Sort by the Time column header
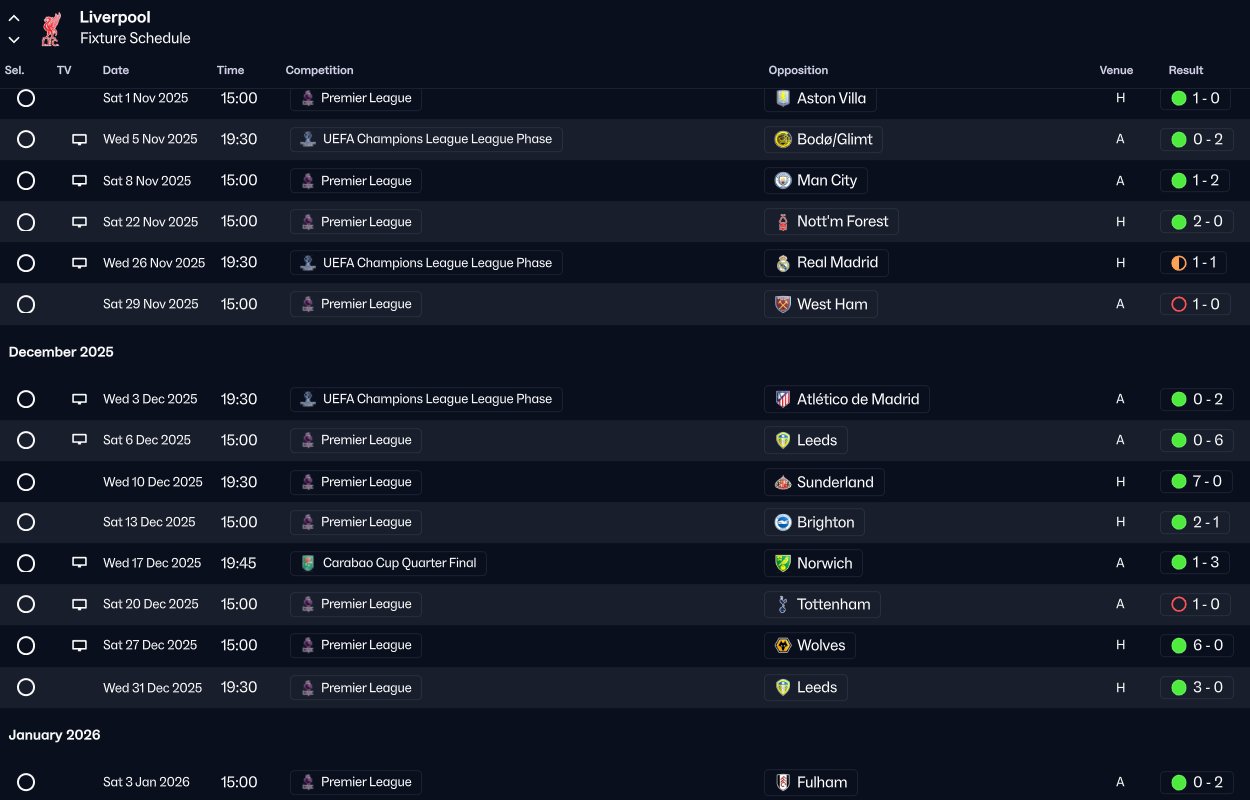 pyautogui.click(x=230, y=70)
